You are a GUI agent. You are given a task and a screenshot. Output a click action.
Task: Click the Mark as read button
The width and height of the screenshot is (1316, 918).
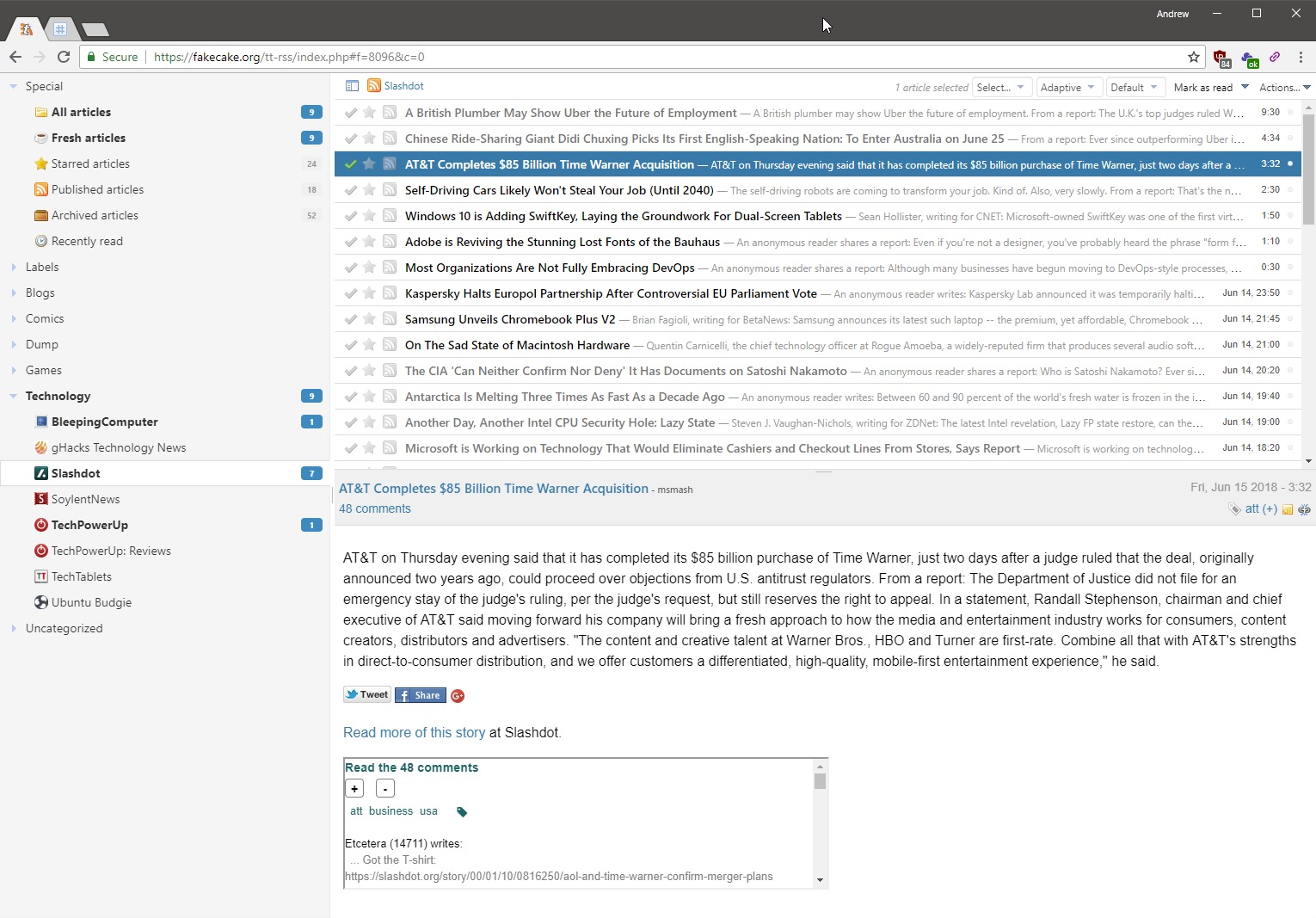(x=1202, y=87)
